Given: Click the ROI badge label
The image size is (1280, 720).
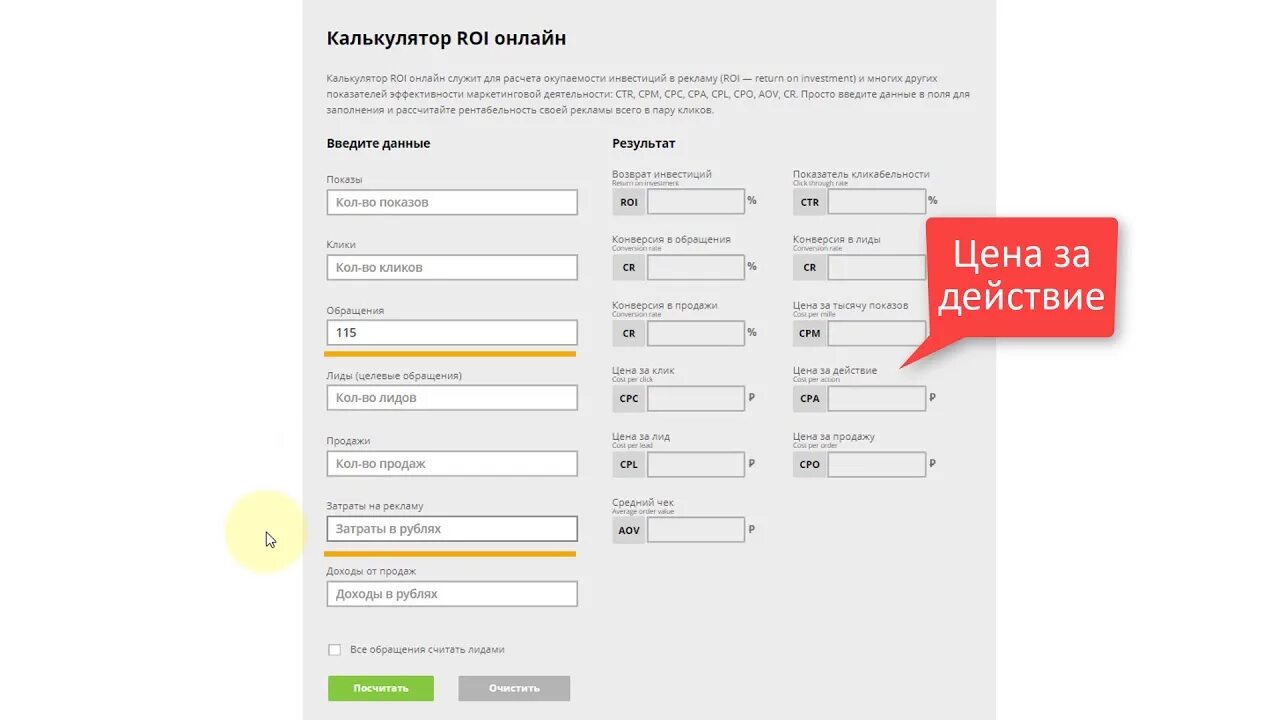Looking at the screenshot, I should coord(629,202).
